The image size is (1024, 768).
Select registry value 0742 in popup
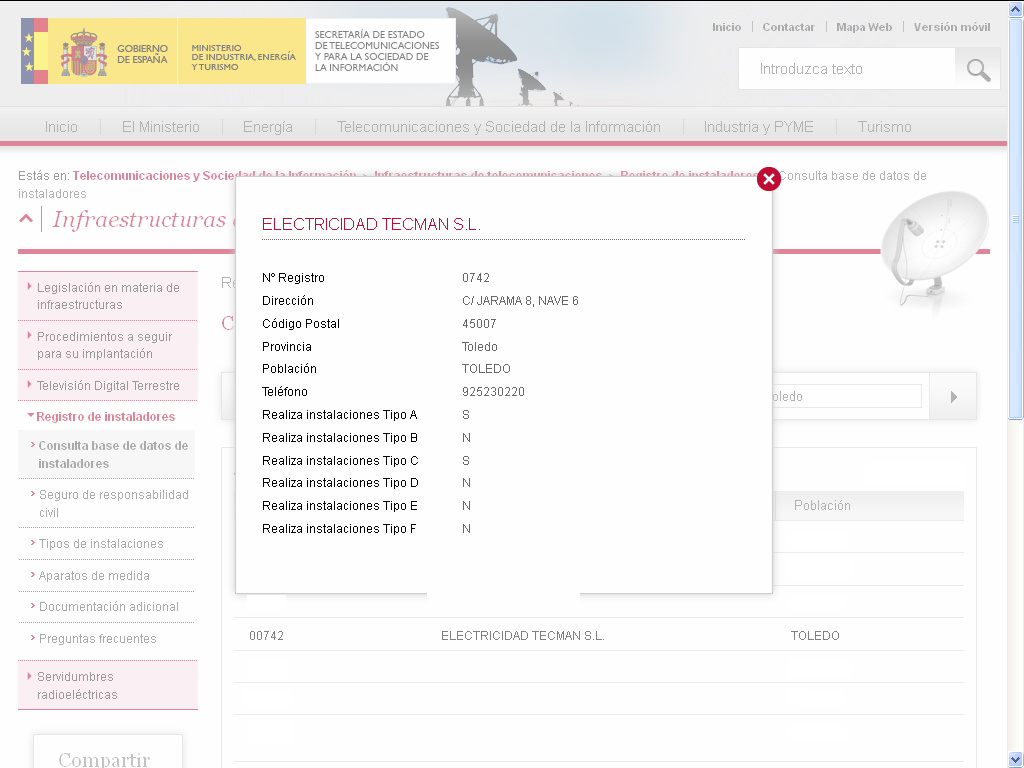tap(475, 278)
